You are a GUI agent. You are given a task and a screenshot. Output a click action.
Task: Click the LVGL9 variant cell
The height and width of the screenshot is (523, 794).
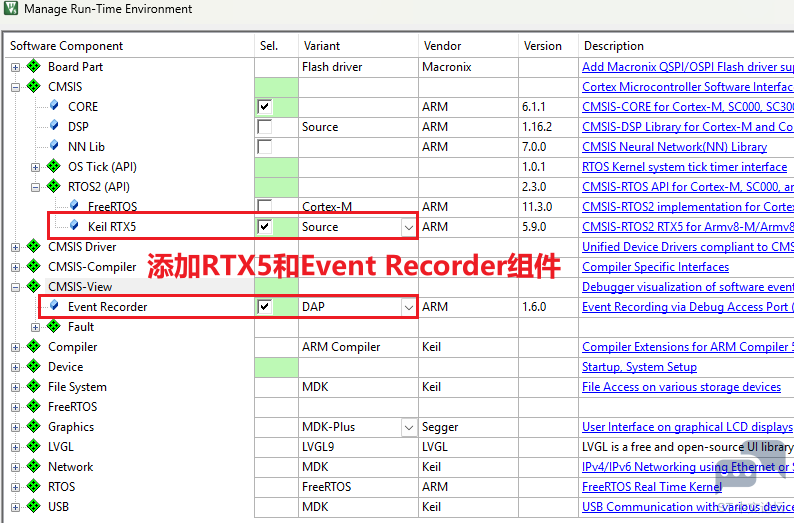tap(358, 447)
